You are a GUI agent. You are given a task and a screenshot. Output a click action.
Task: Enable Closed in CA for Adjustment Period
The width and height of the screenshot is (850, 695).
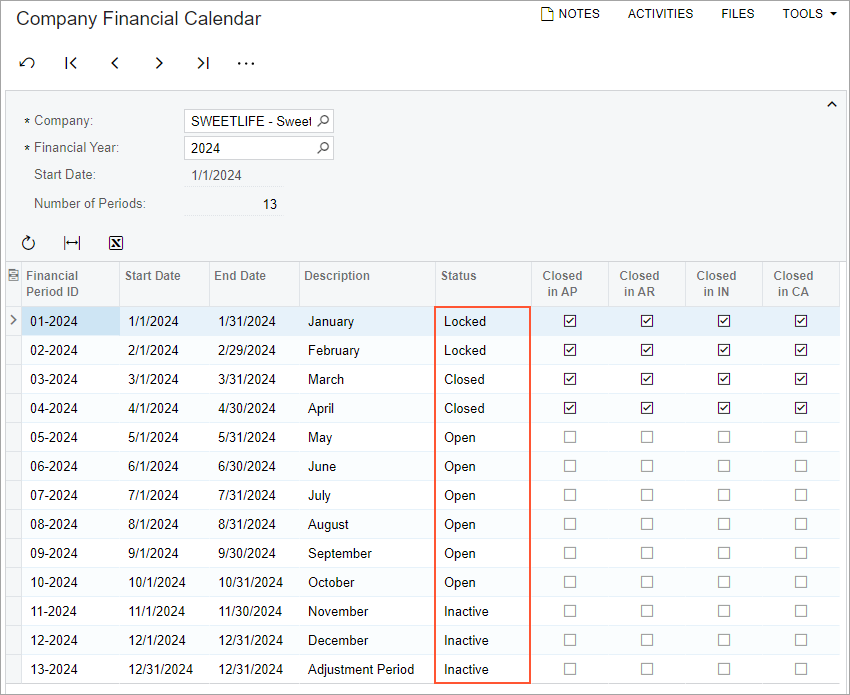pos(801,669)
